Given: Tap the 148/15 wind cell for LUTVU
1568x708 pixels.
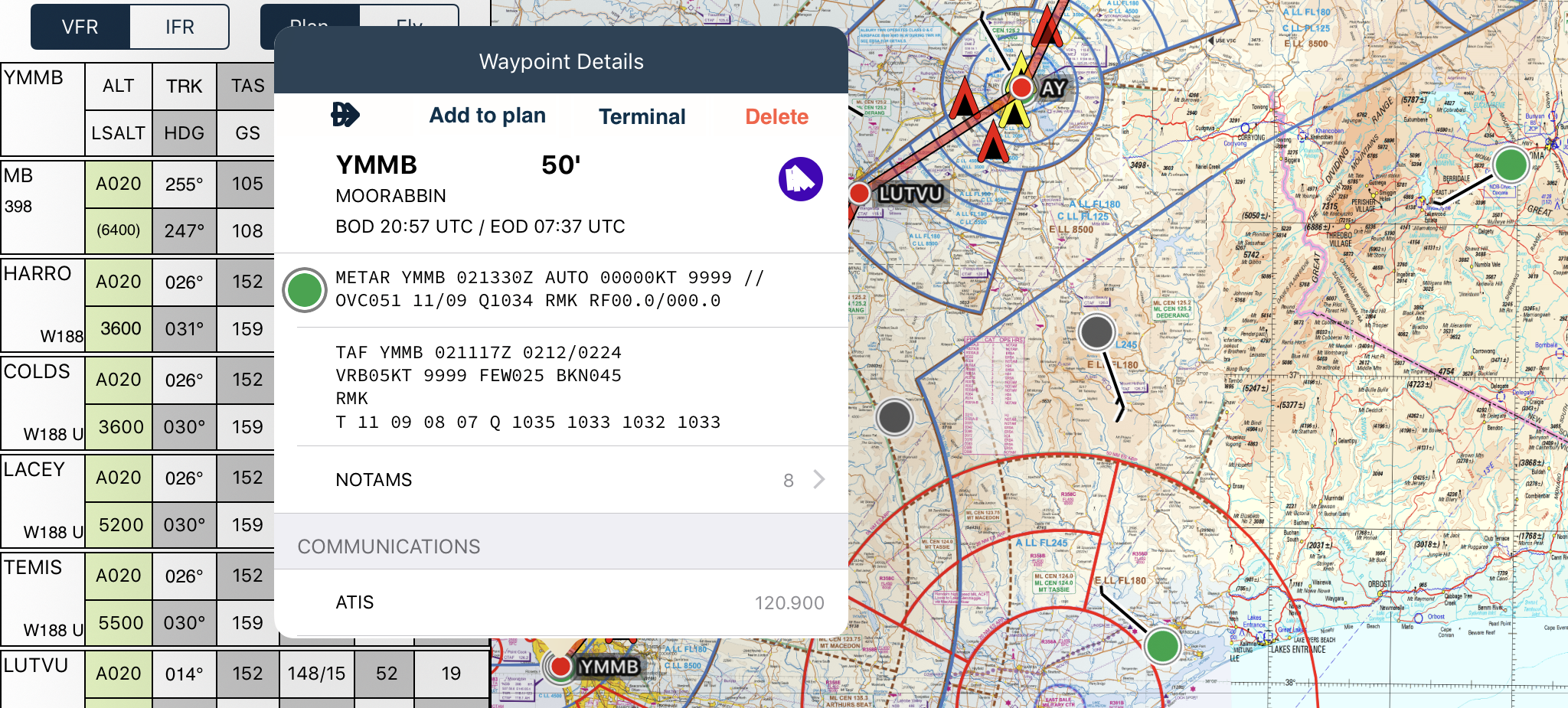Looking at the screenshot, I should (316, 674).
